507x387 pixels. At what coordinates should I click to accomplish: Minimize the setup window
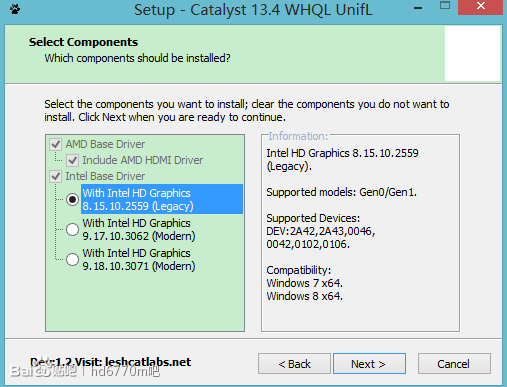coord(418,8)
